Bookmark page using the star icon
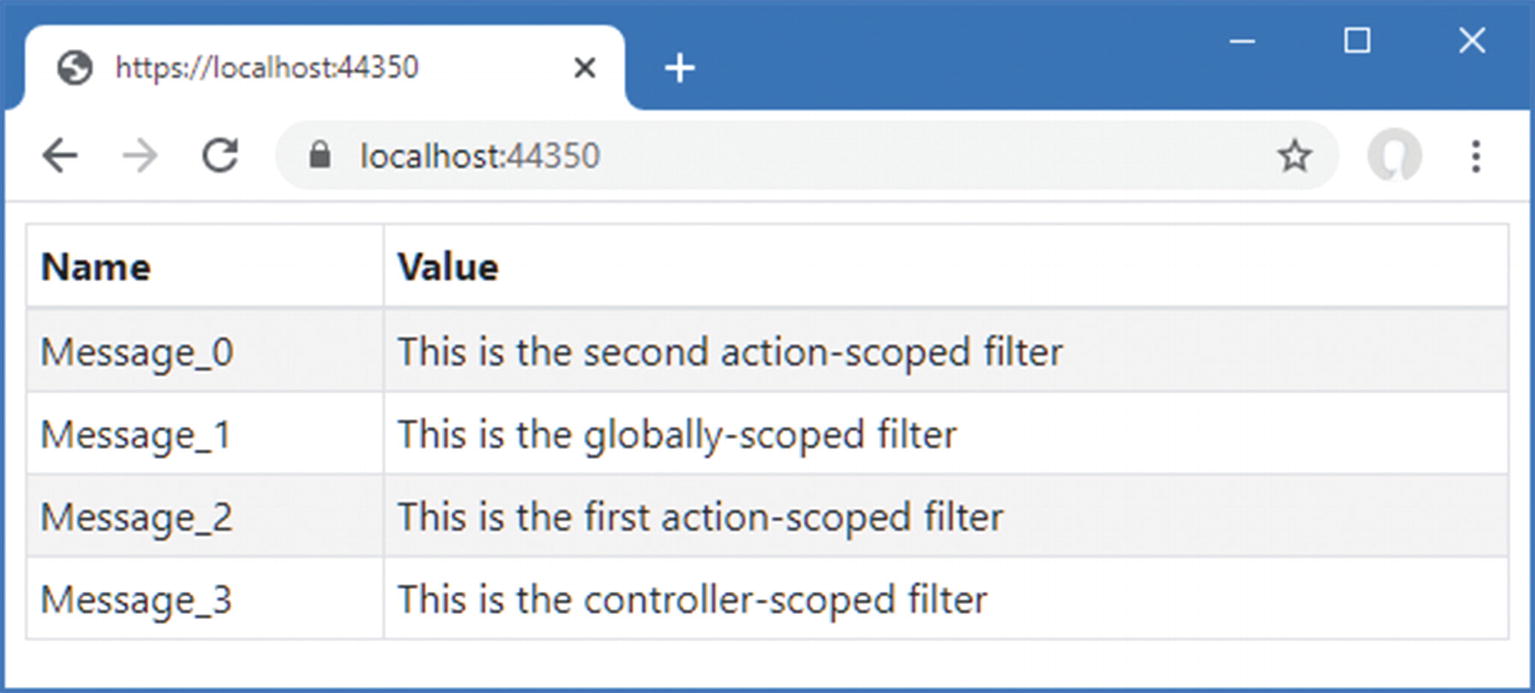 click(x=1294, y=156)
